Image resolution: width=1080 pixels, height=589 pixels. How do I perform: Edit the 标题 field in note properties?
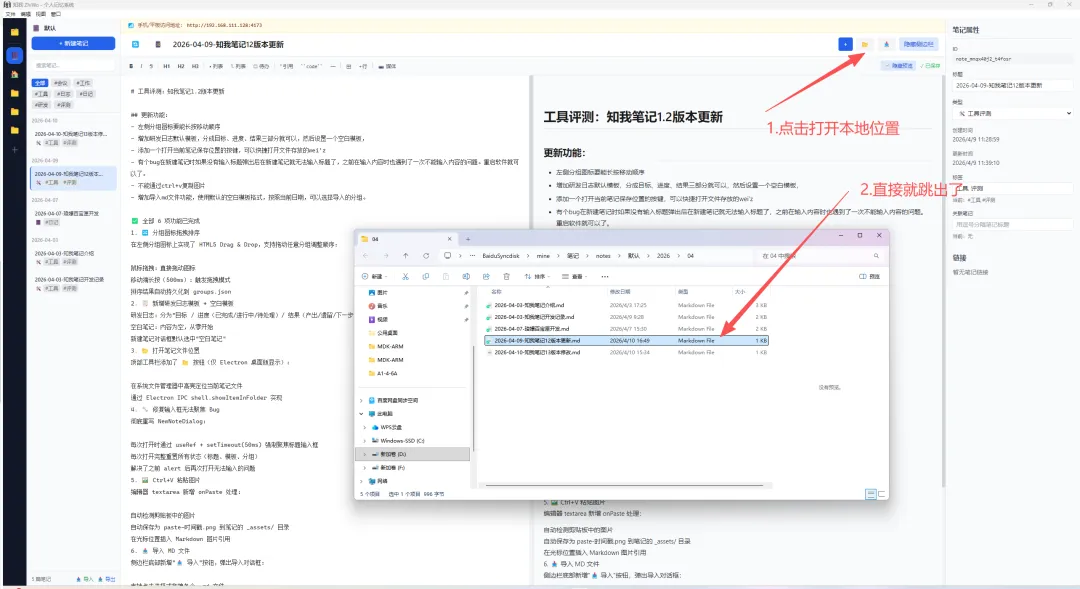tap(1012, 85)
